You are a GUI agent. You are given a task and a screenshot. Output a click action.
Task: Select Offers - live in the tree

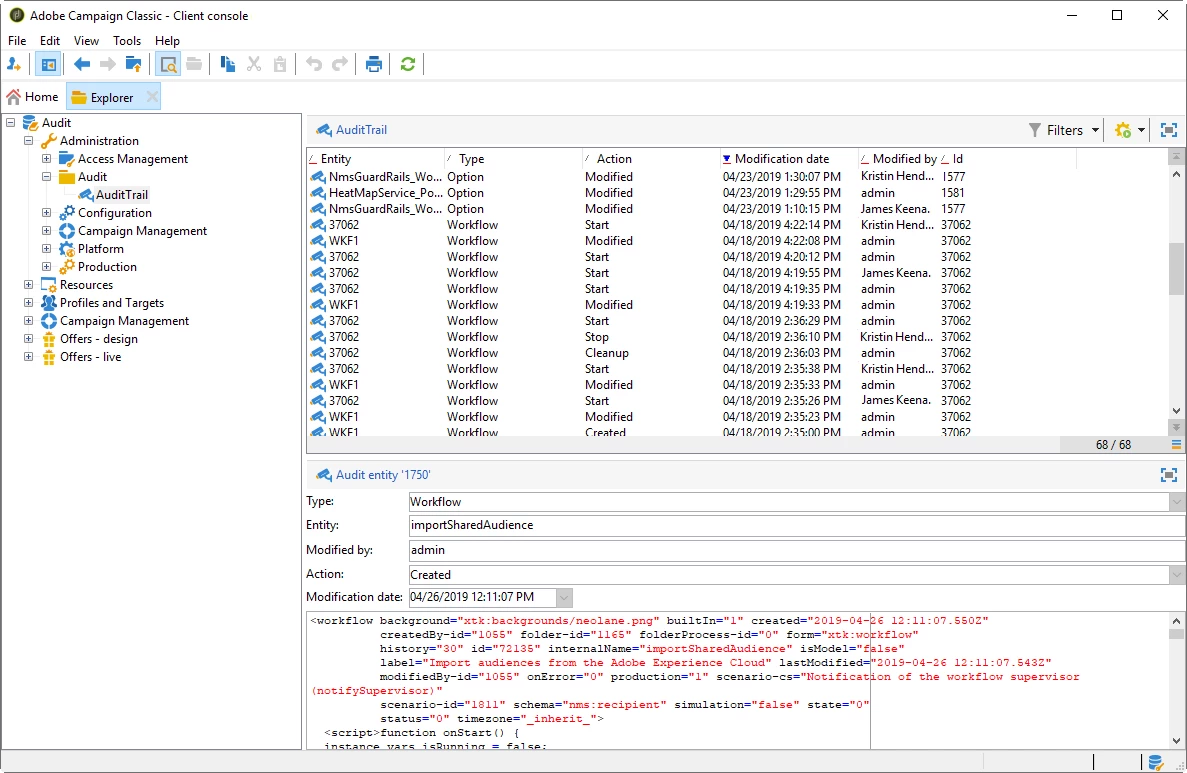click(90, 357)
